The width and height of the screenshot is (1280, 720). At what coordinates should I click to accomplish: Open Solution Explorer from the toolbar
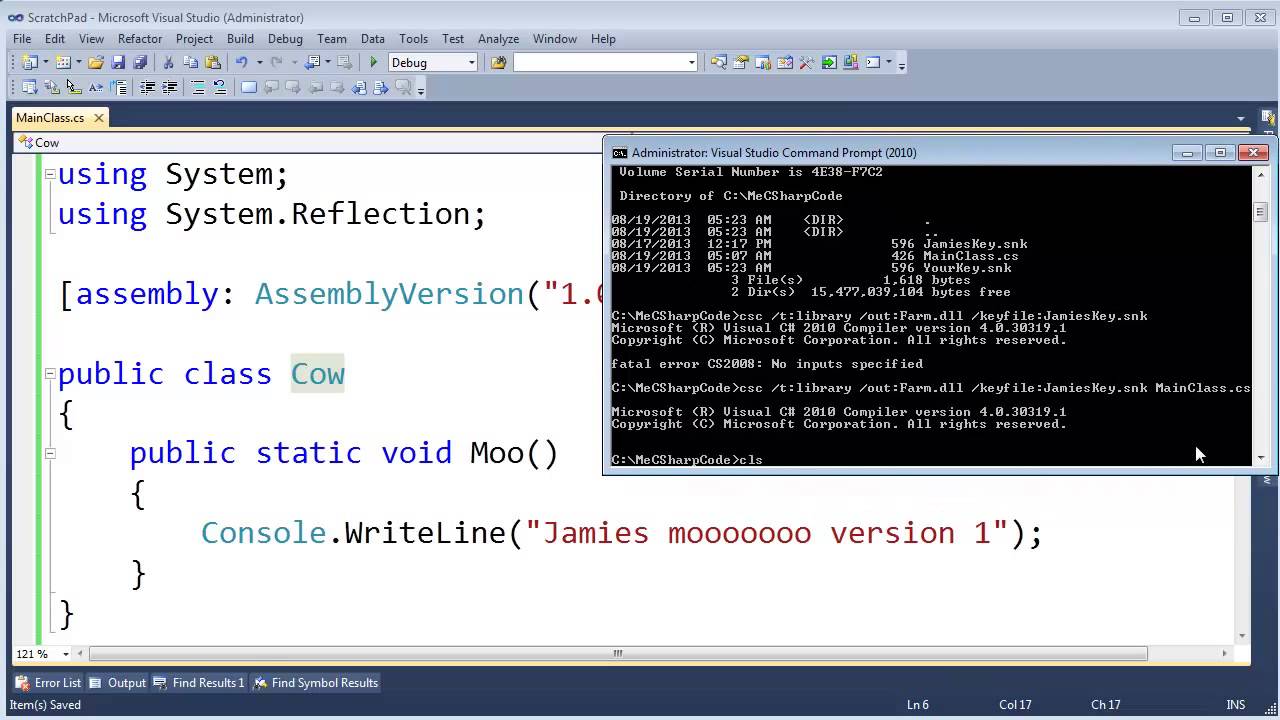(718, 62)
